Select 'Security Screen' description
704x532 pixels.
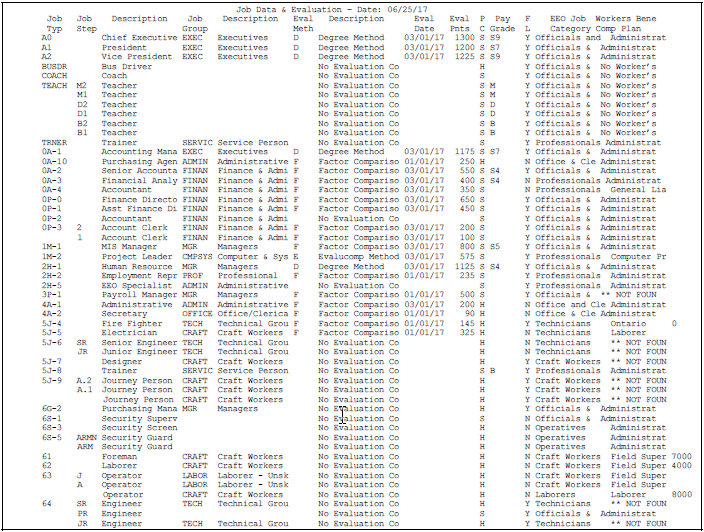(x=140, y=428)
